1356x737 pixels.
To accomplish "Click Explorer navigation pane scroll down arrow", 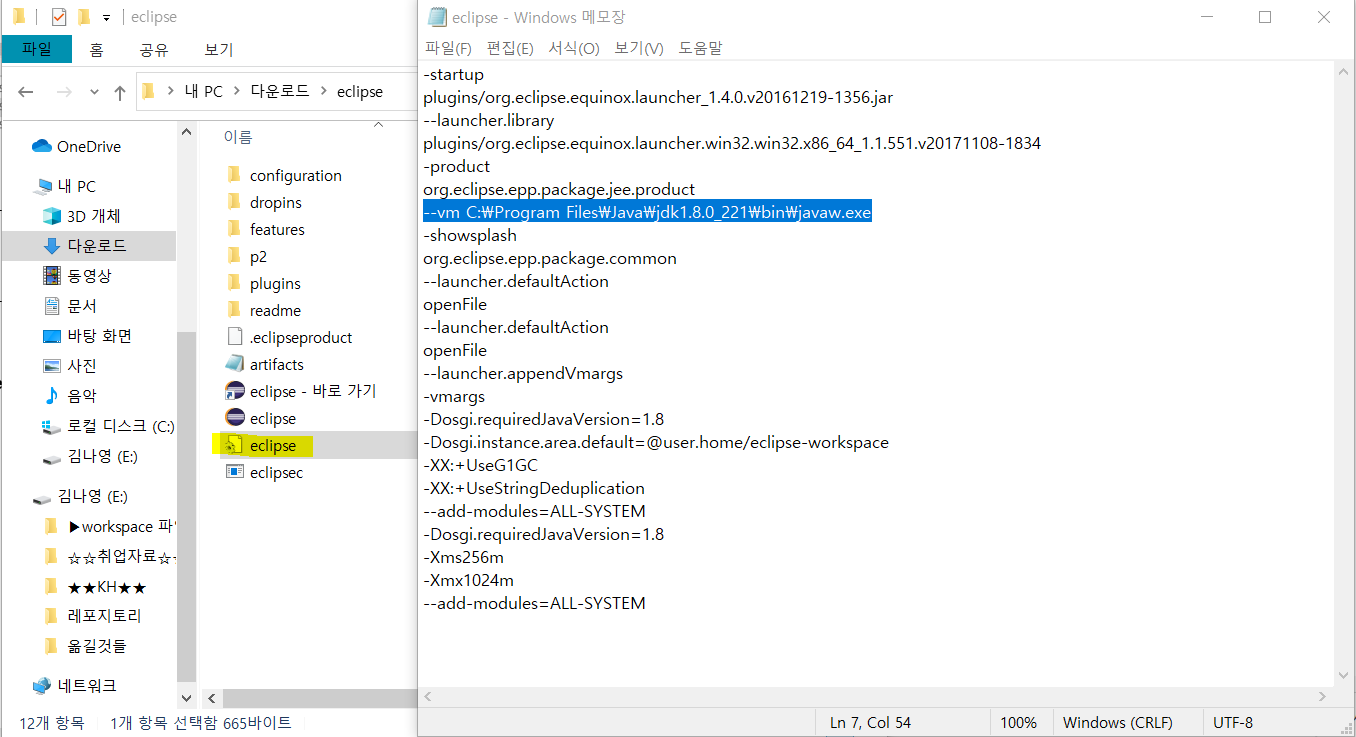I will point(186,697).
